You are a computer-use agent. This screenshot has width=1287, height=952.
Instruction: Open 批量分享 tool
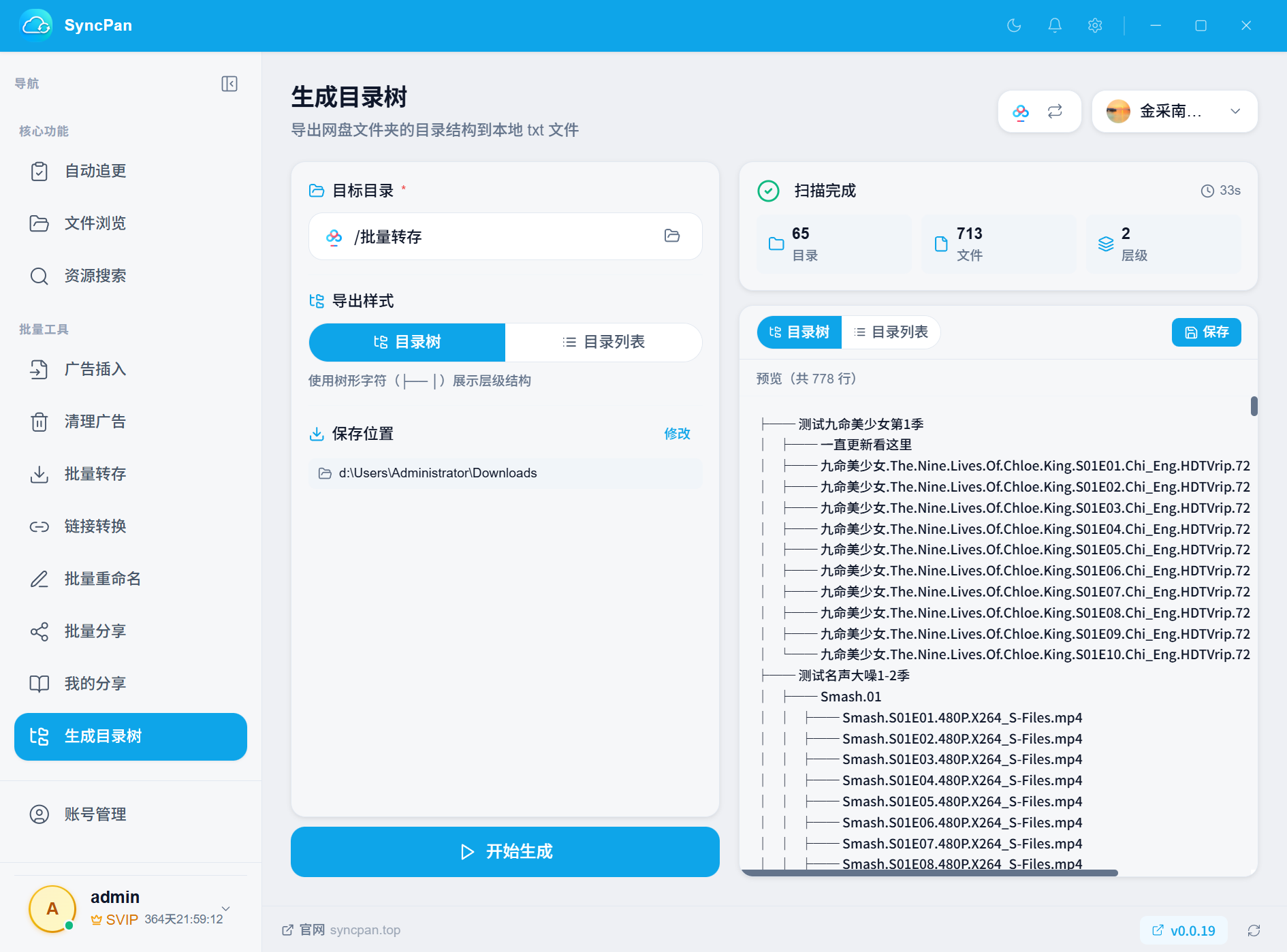click(x=131, y=631)
